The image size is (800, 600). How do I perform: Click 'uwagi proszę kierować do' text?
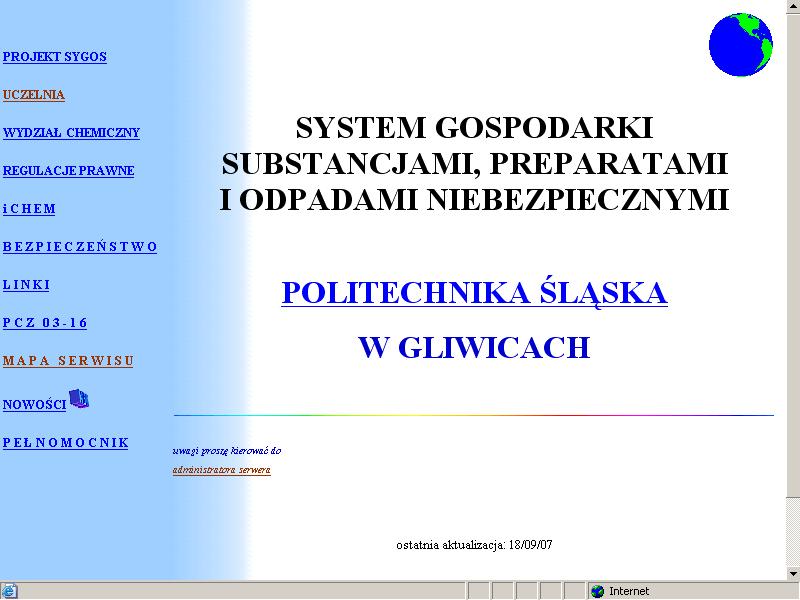pos(227,451)
